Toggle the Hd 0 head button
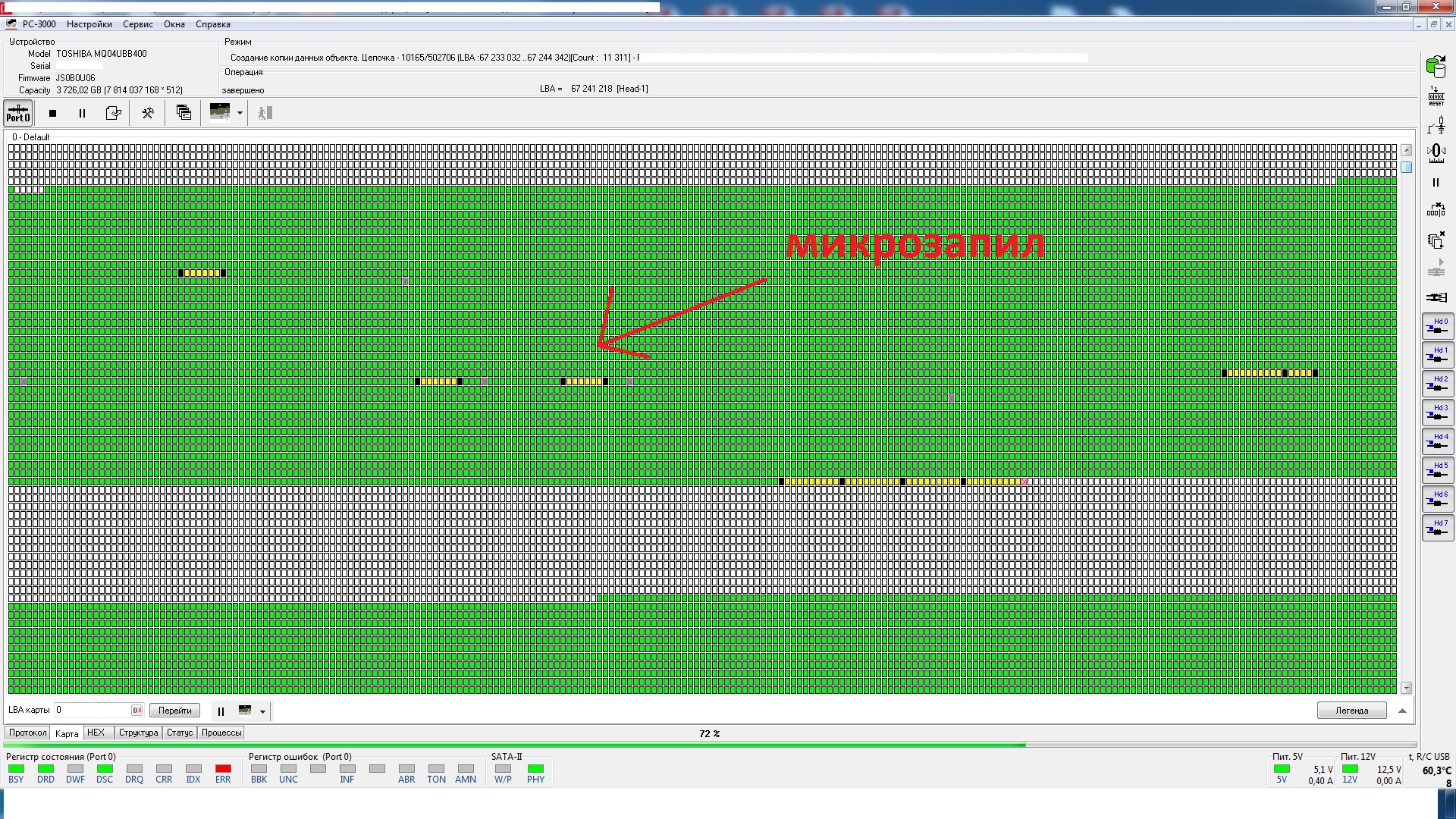The image size is (1456, 819). (x=1437, y=326)
